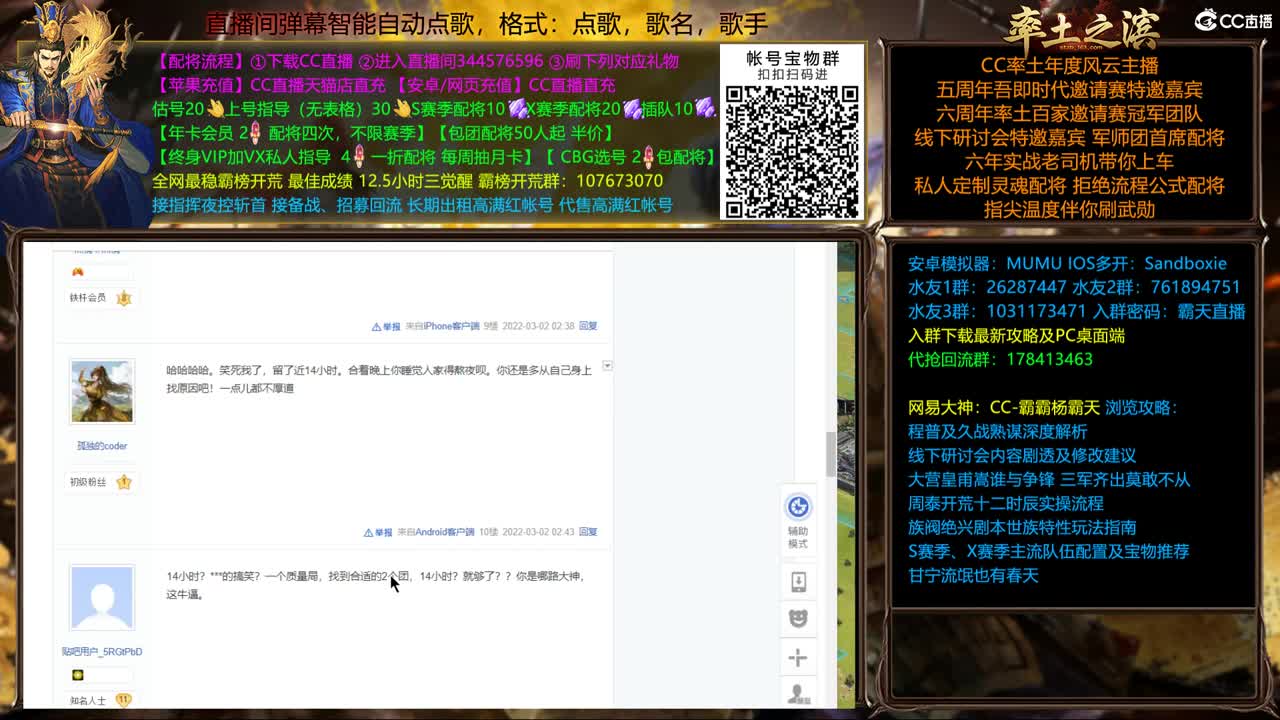Open the 辅助模式 accessibility mode icon
This screenshot has height=720, width=1280.
[798, 507]
